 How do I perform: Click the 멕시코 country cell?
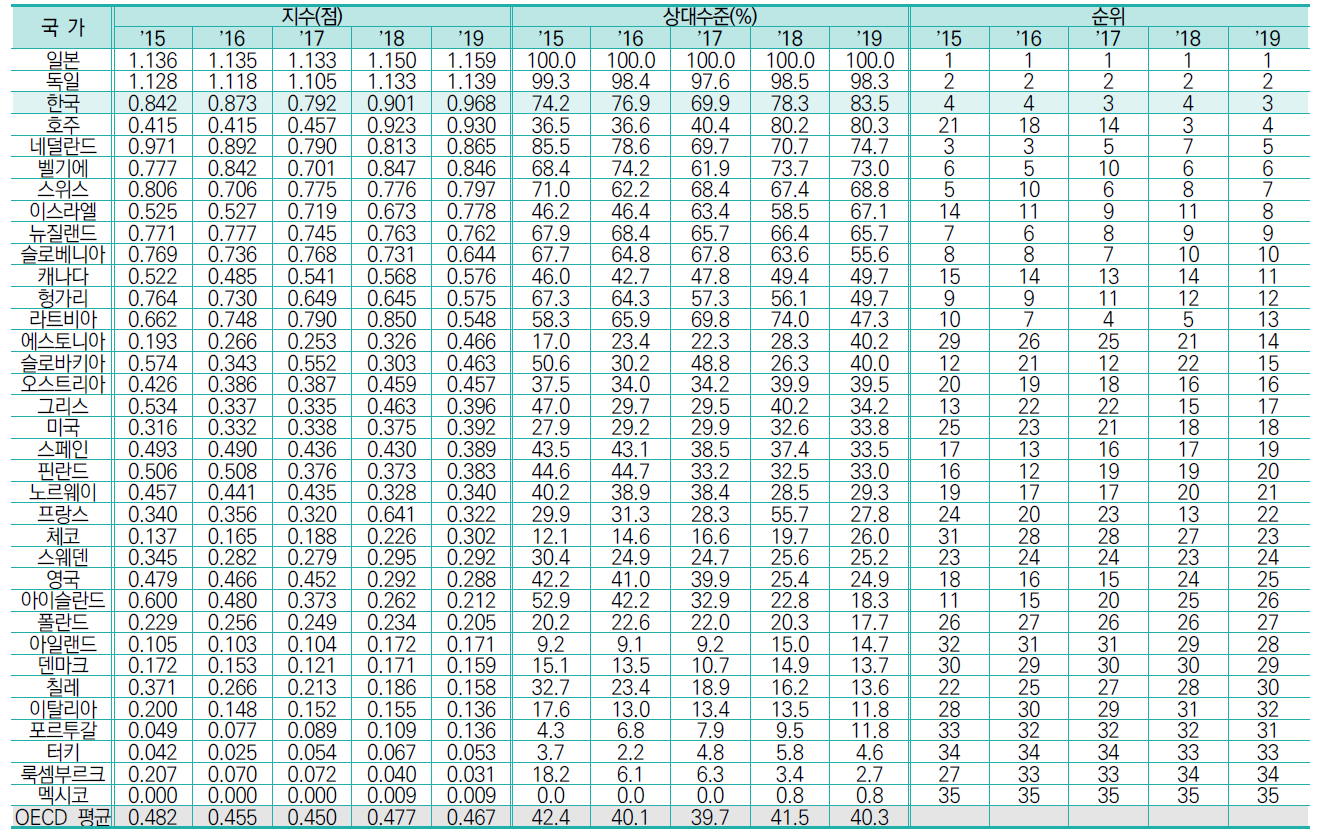click(61, 796)
